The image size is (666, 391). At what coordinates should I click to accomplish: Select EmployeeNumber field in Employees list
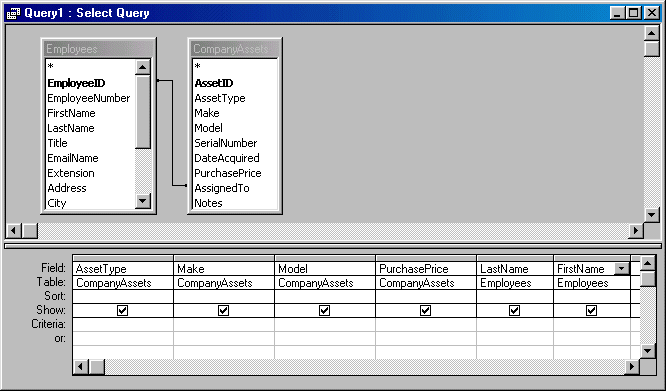[x=88, y=98]
